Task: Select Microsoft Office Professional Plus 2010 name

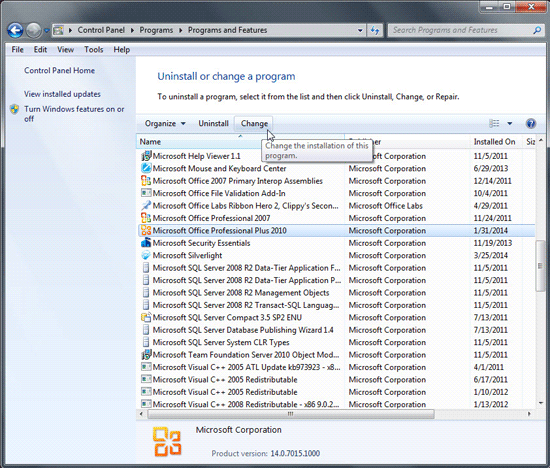Action: pyautogui.click(x=220, y=230)
